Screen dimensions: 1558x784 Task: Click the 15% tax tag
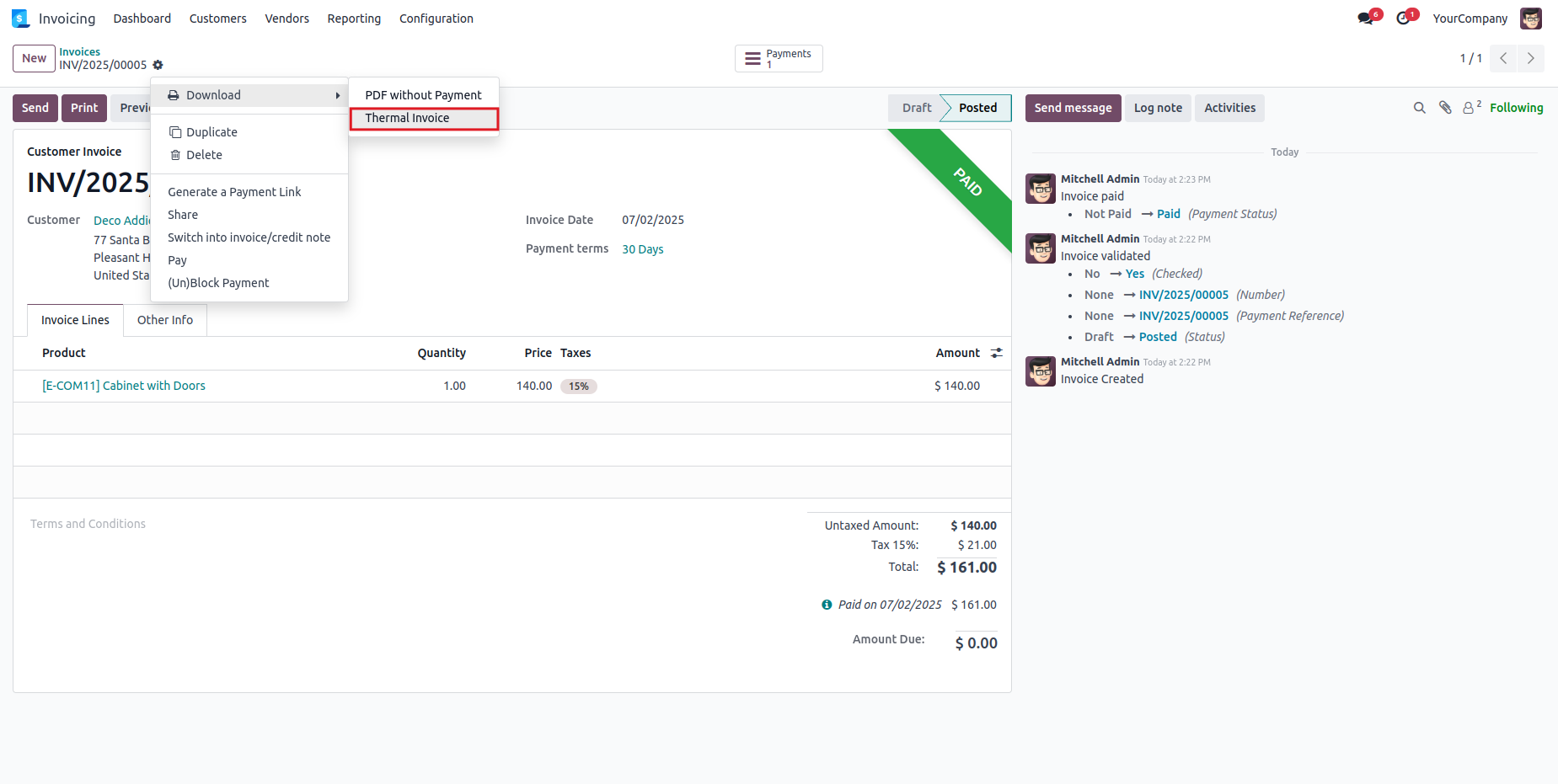pos(579,387)
